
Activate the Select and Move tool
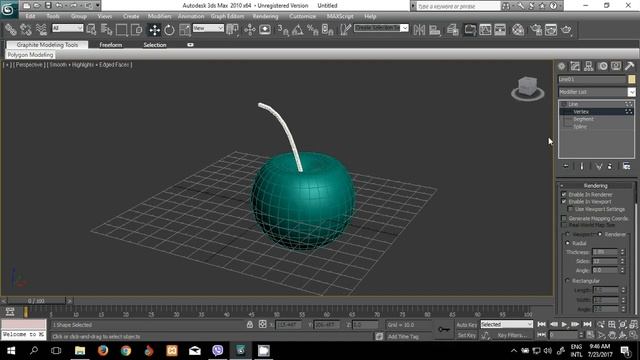(x=154, y=30)
